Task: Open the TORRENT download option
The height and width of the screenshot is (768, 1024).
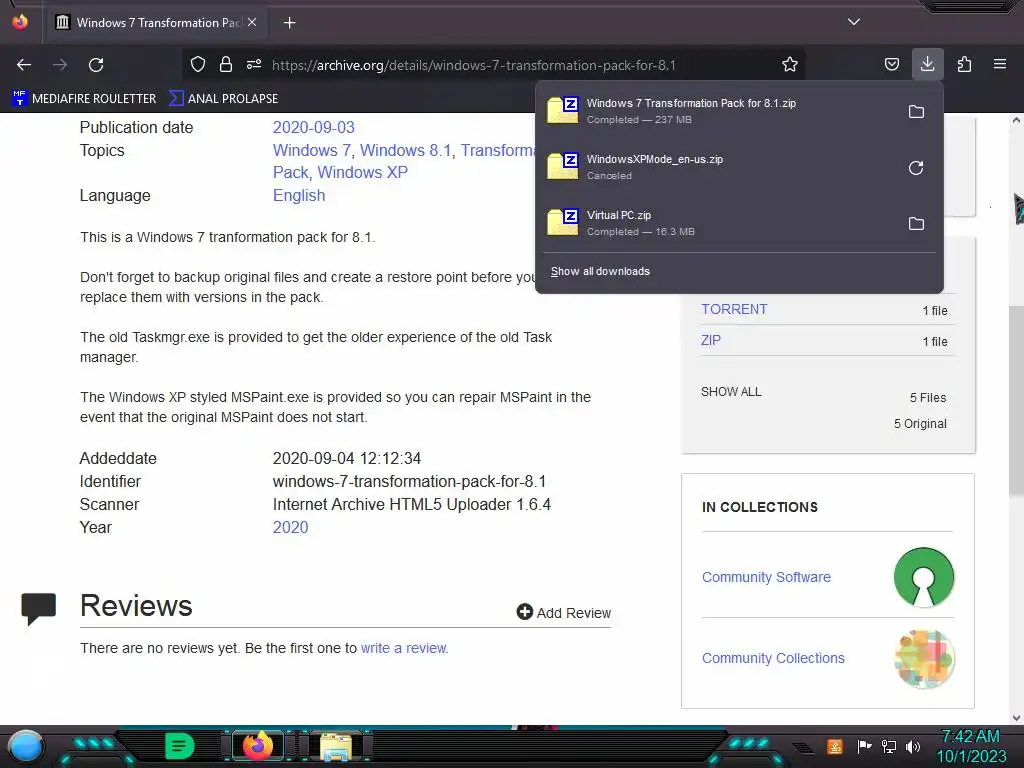Action: (x=734, y=310)
